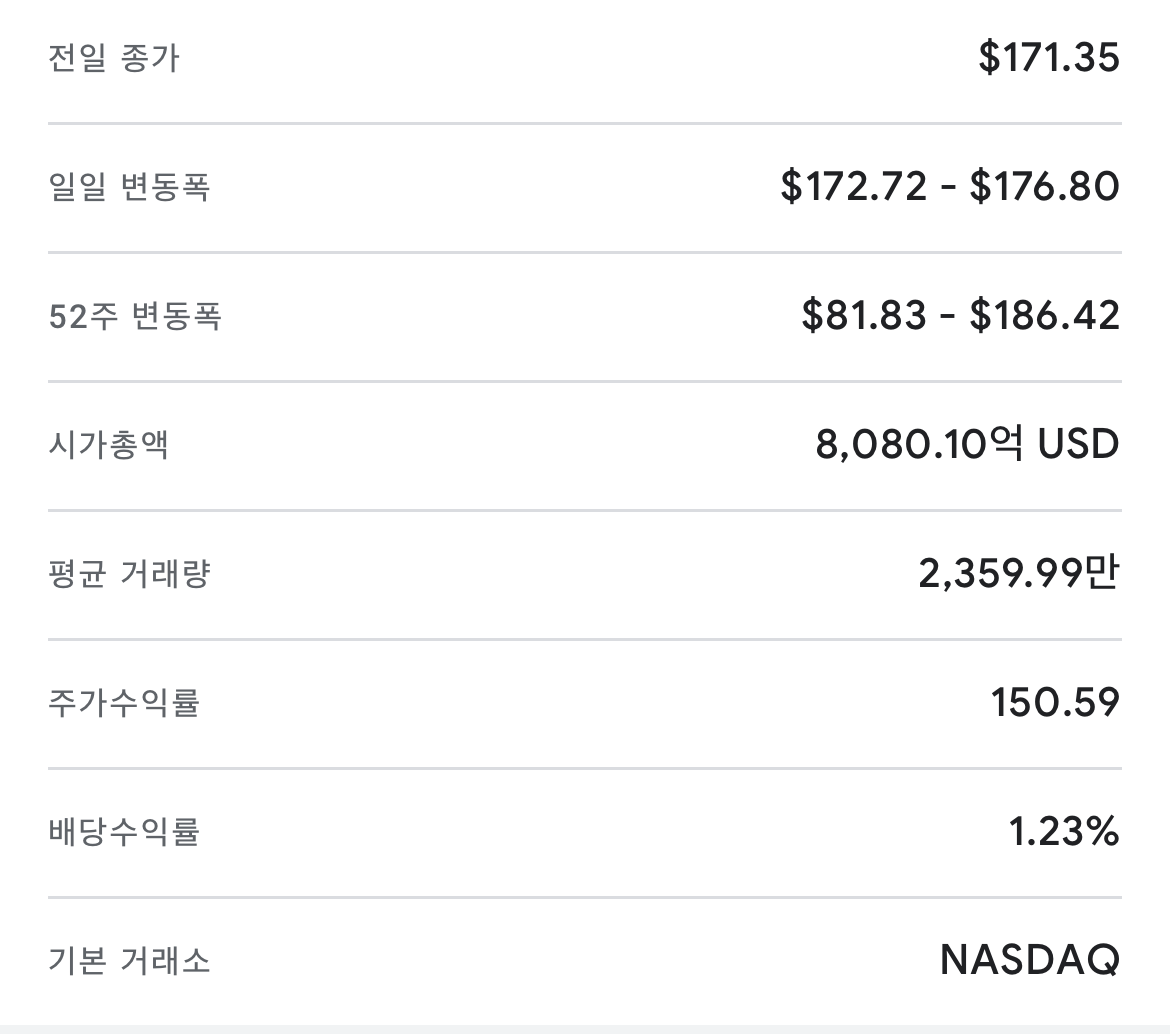Select the $171.35 previous close value
The width and height of the screenshot is (1170, 1034).
point(1049,58)
